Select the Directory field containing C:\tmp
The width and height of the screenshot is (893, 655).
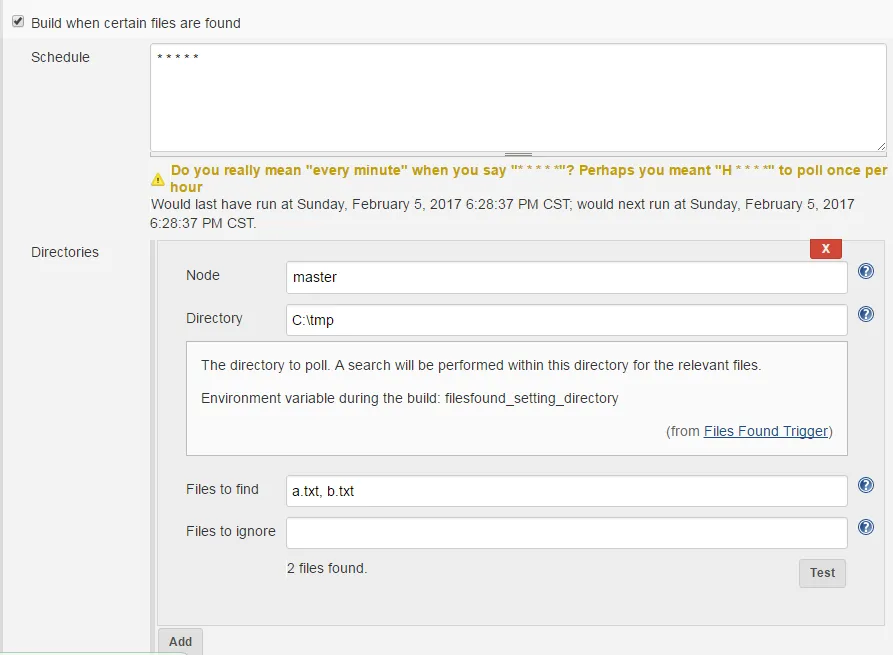click(x=566, y=320)
